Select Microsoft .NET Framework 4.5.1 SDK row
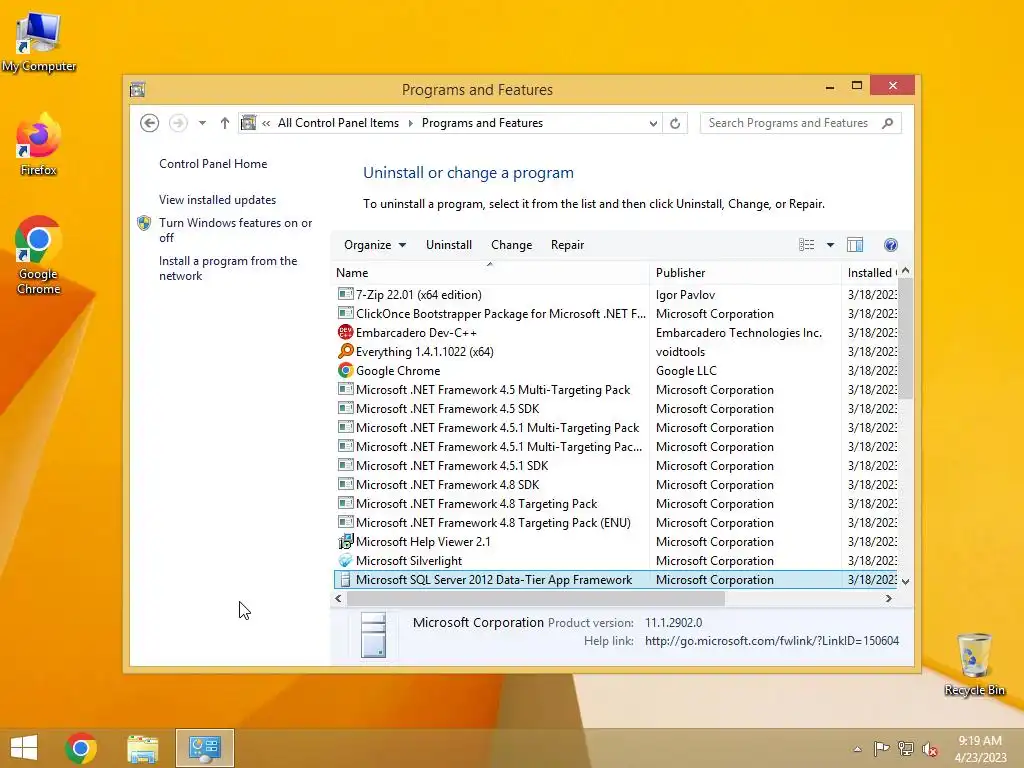 pos(615,466)
